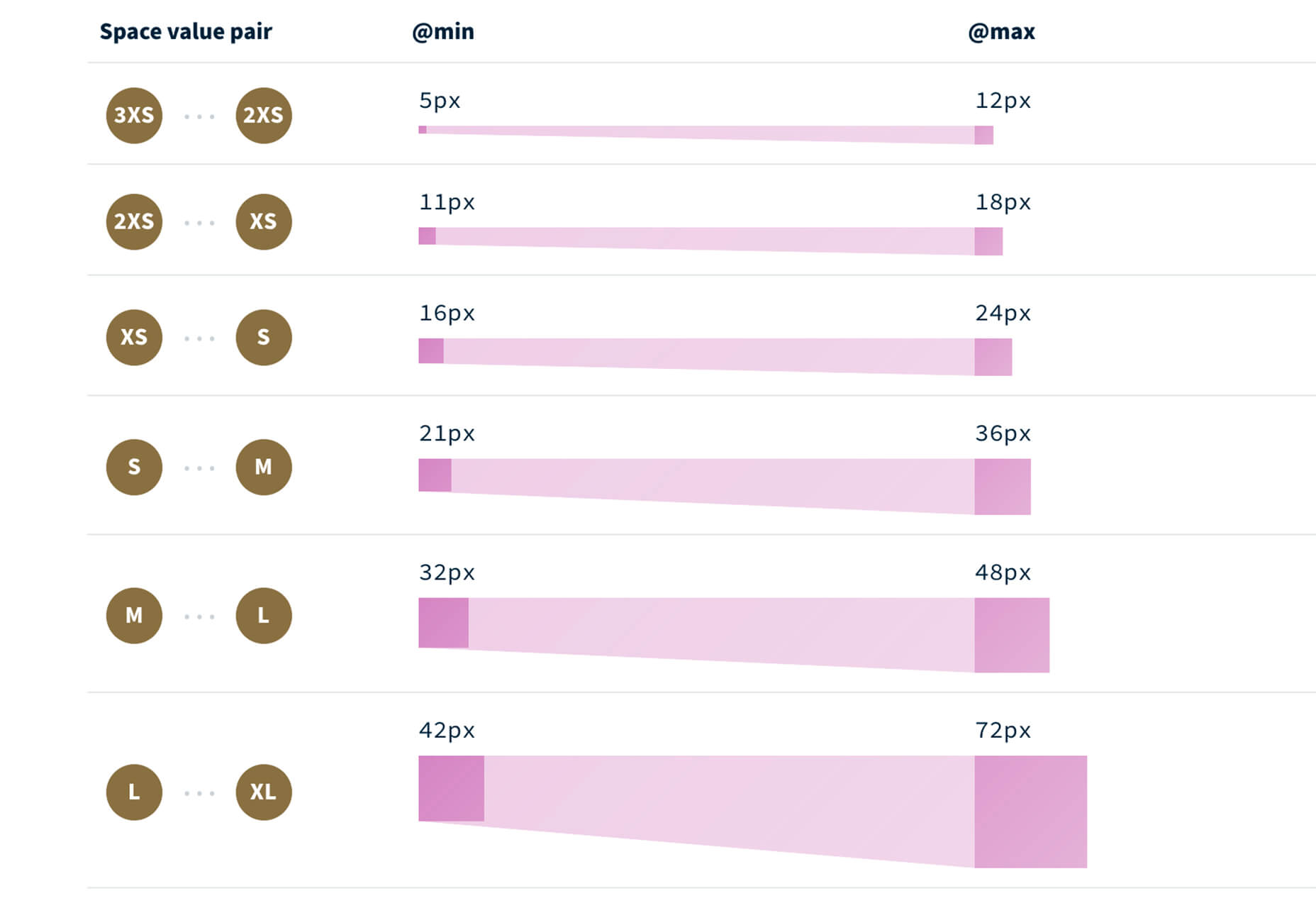Click the S badge in the XS–S row

(263, 337)
